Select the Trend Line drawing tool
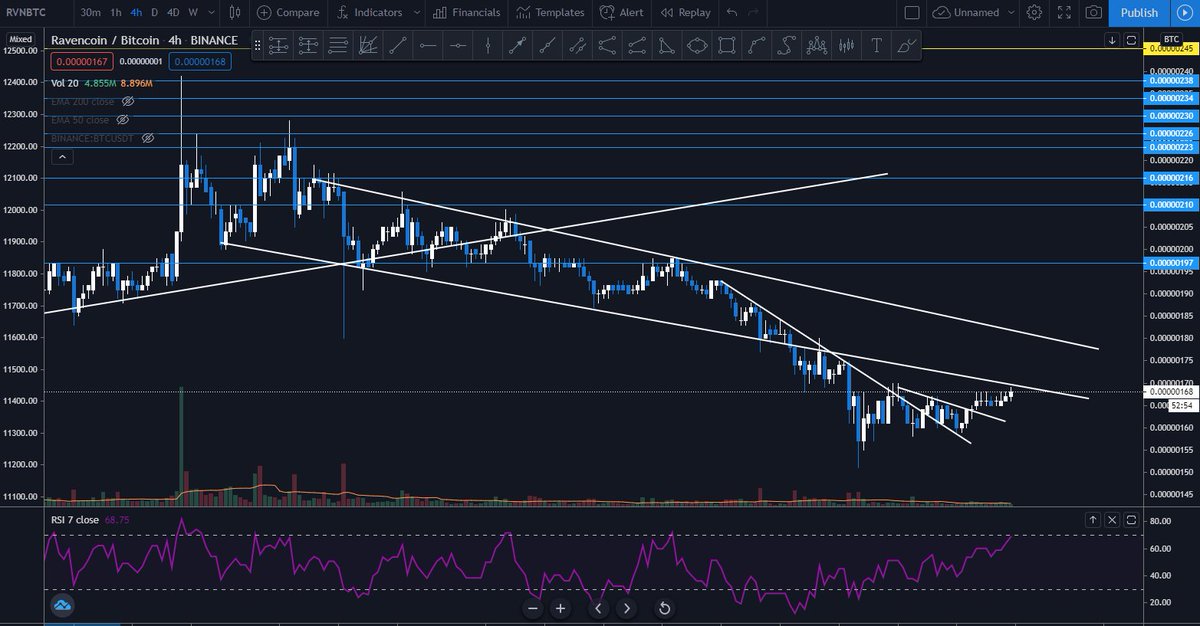The height and width of the screenshot is (626, 1200). pos(398,46)
